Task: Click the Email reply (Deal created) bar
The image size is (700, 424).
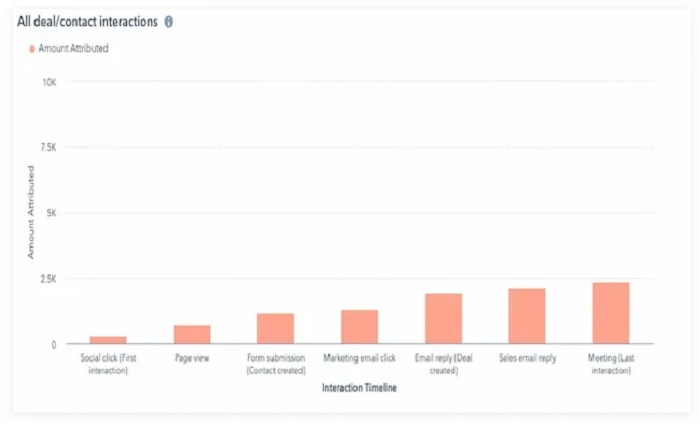Action: click(443, 319)
